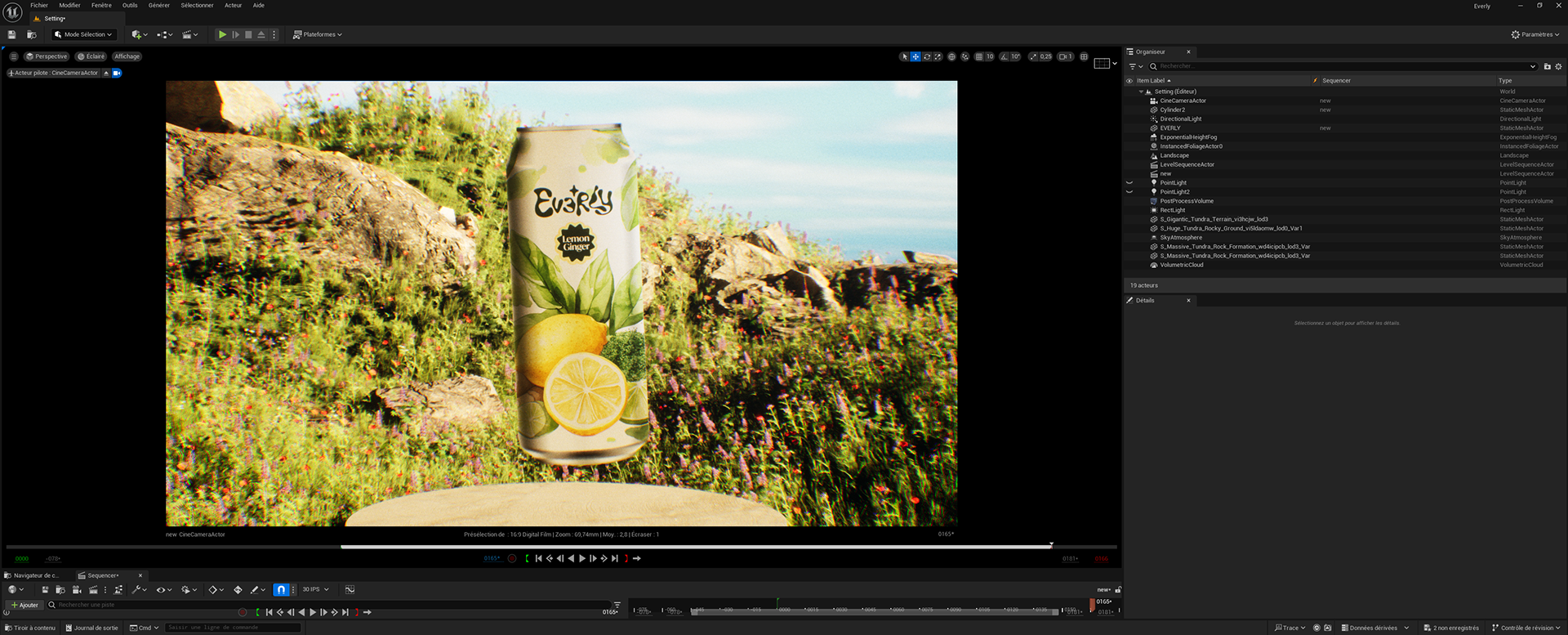Open the 30 IPS frame rate dropdown
Screen dimensions: 1568x635
[315, 589]
